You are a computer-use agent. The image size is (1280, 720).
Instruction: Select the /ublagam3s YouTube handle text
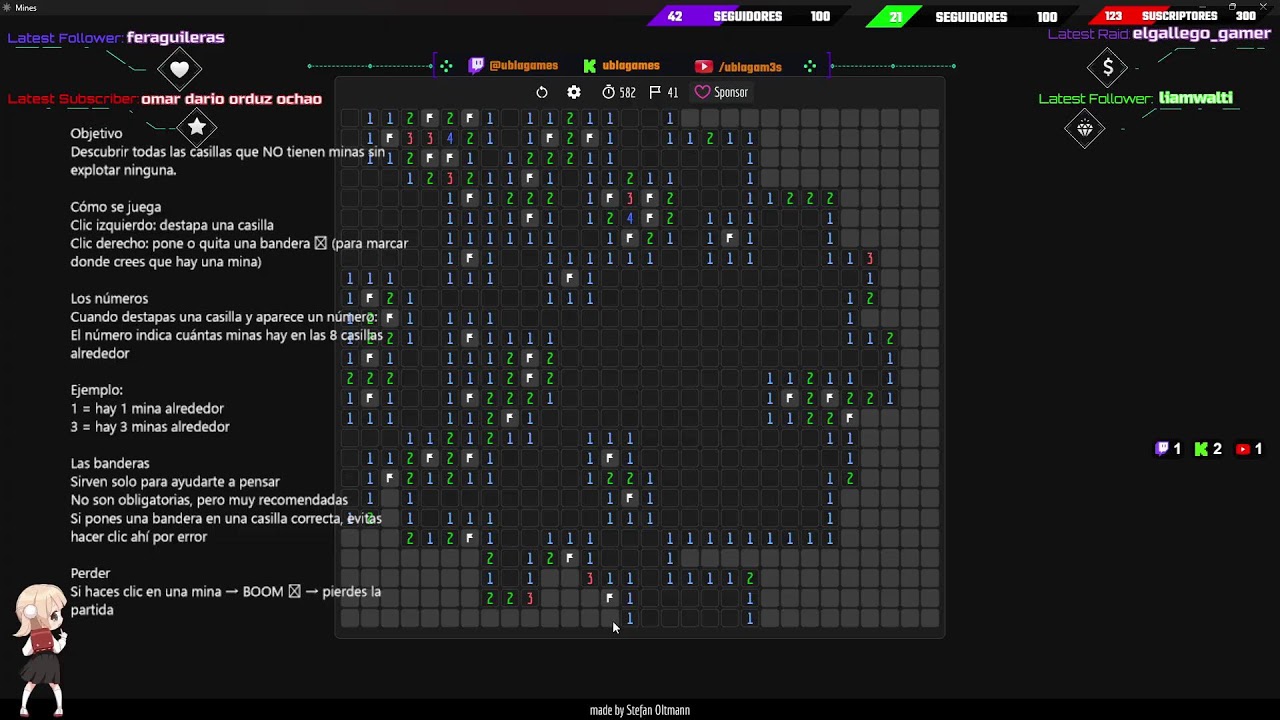click(750, 67)
